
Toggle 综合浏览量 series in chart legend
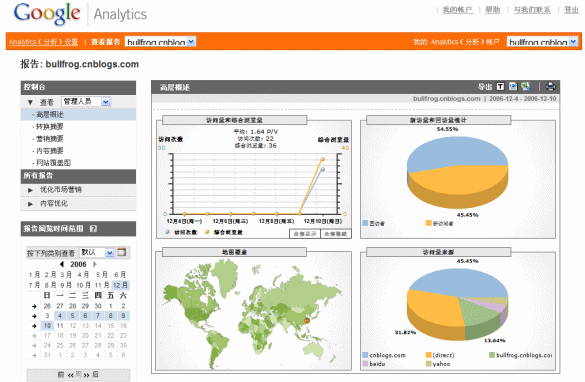point(223,232)
